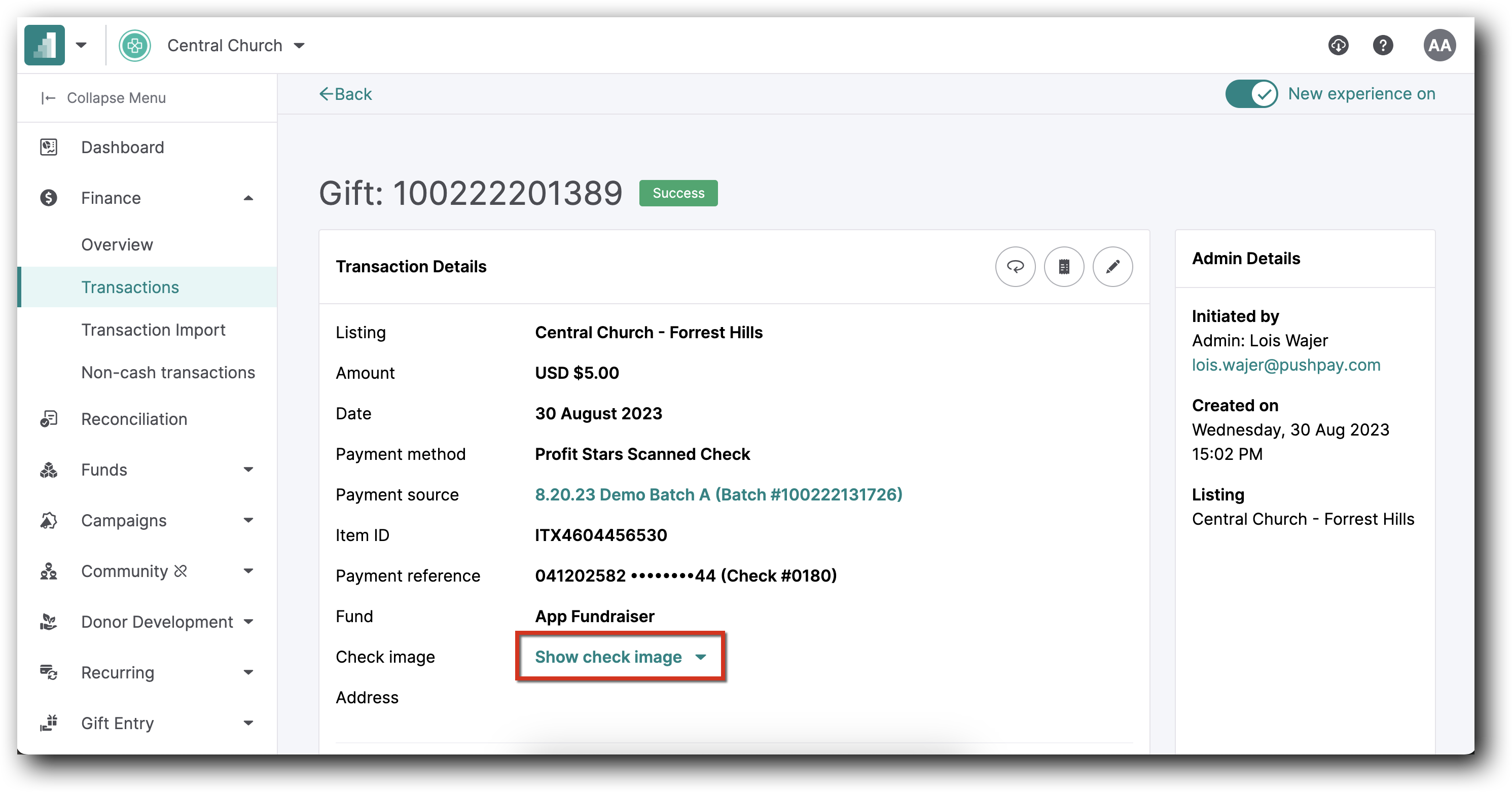Expand the Funds dropdown
The width and height of the screenshot is (1512, 792).
pyautogui.click(x=249, y=470)
